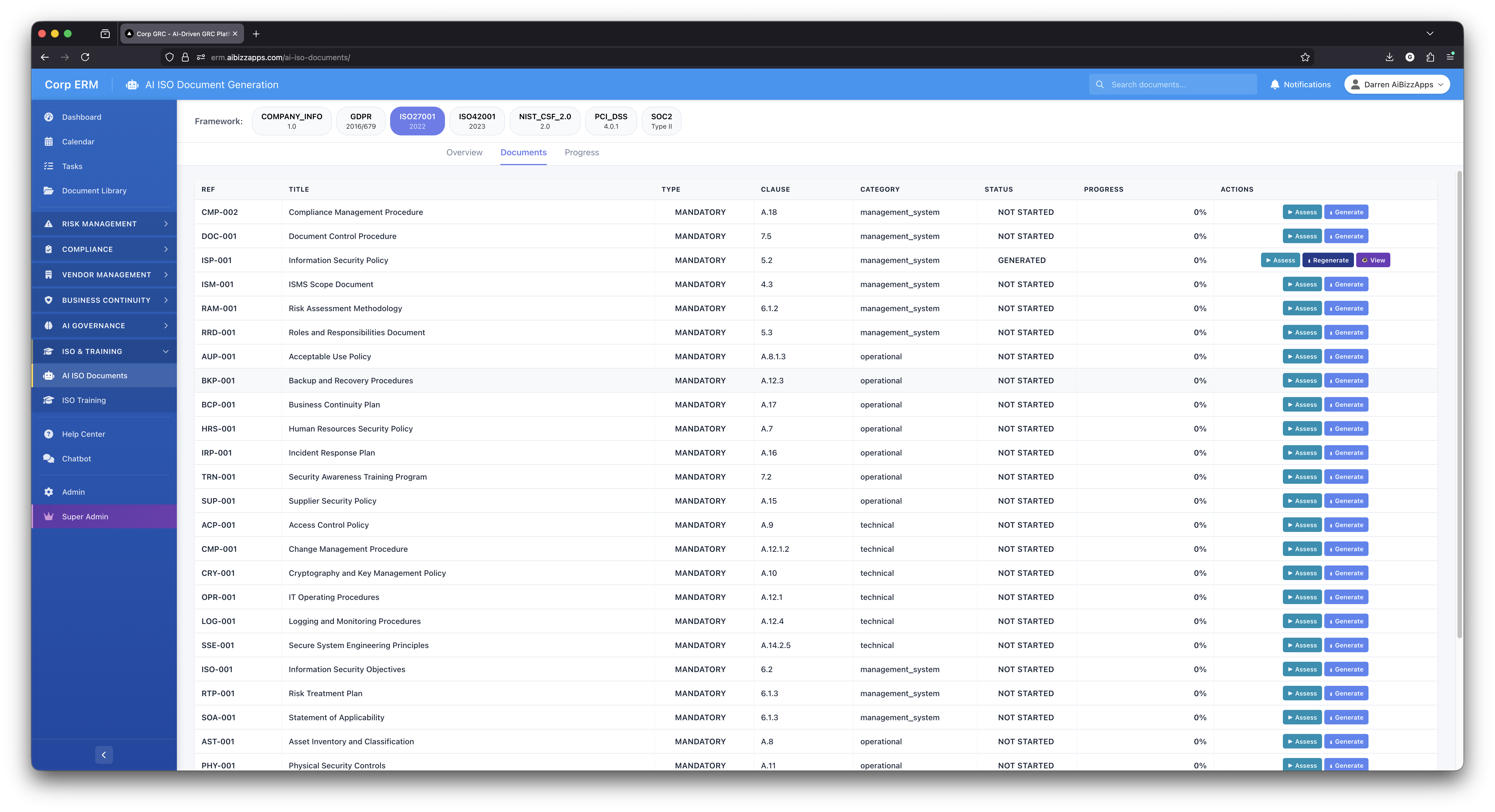Select the SOC2 Type II framework

(x=661, y=121)
